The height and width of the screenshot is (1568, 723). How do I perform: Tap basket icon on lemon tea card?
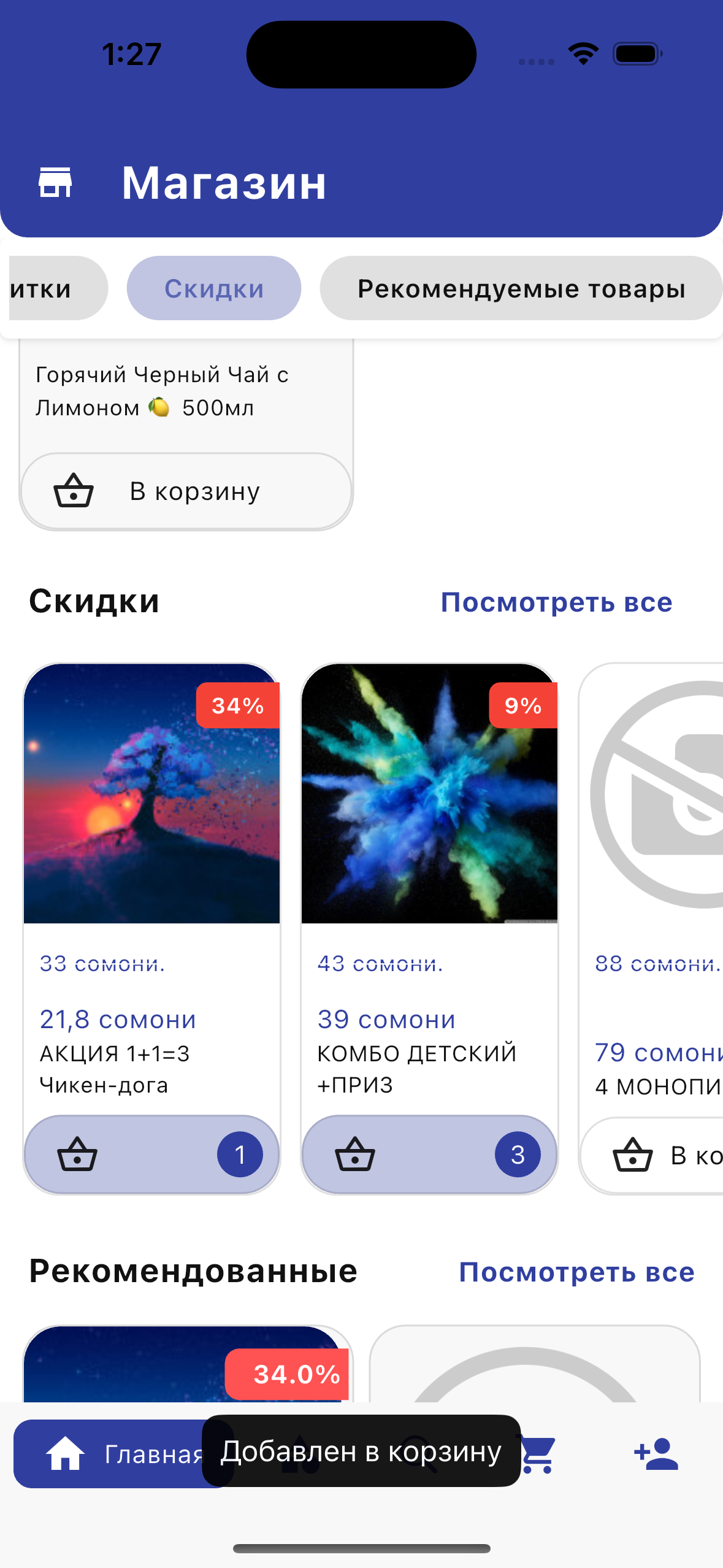(x=74, y=491)
